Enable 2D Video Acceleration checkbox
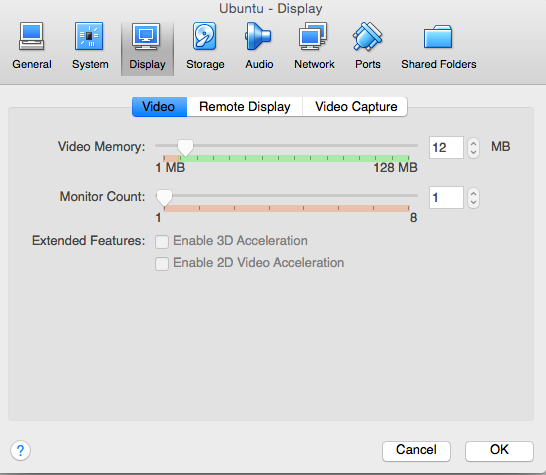The height and width of the screenshot is (475, 546). tap(162, 264)
